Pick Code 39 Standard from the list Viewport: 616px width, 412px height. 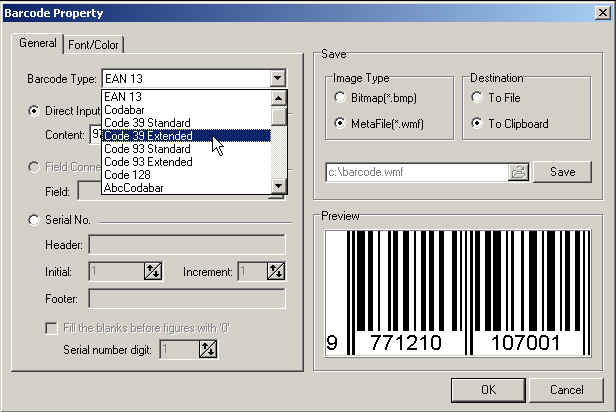(x=187, y=123)
